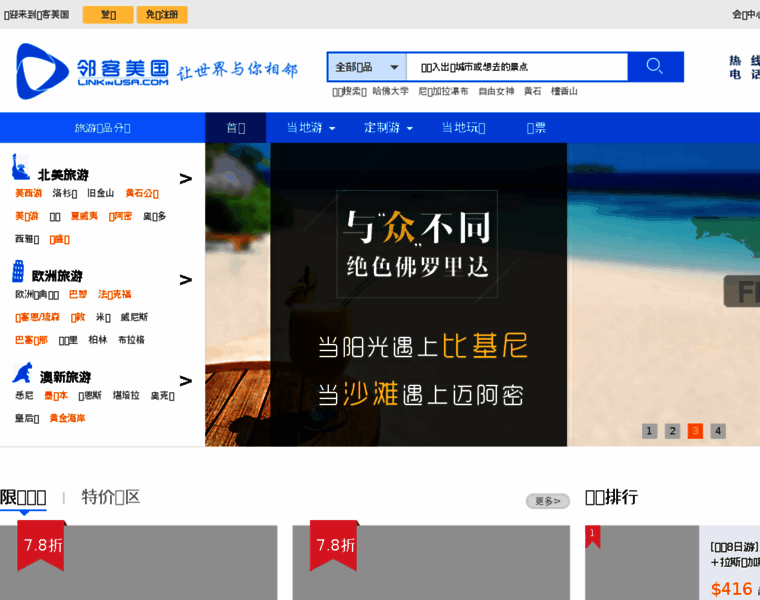Click the kangaroo 澳新旅游 icon
Image resolution: width=760 pixels, height=600 pixels.
tap(22, 373)
